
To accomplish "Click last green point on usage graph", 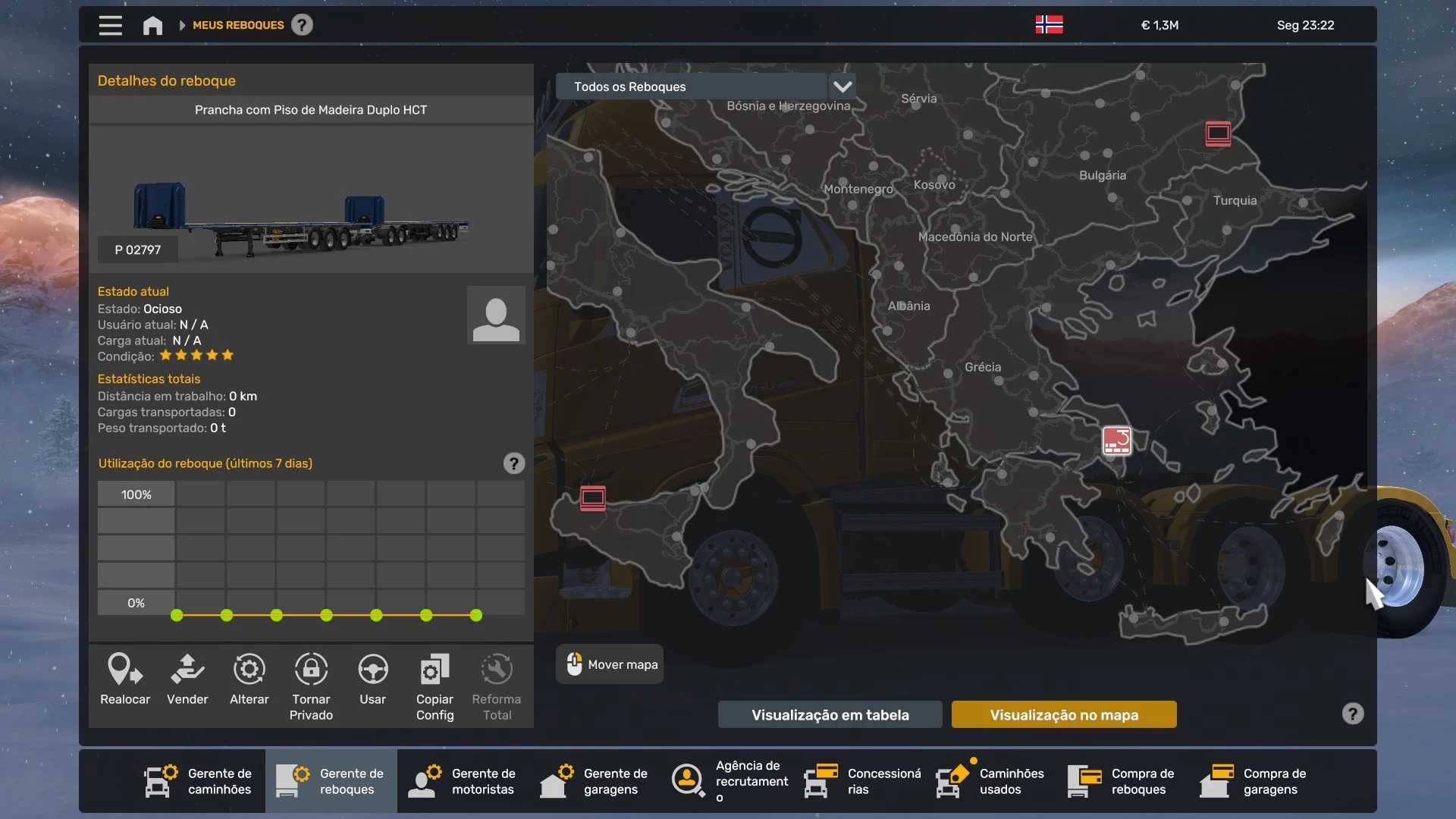I will tap(475, 615).
